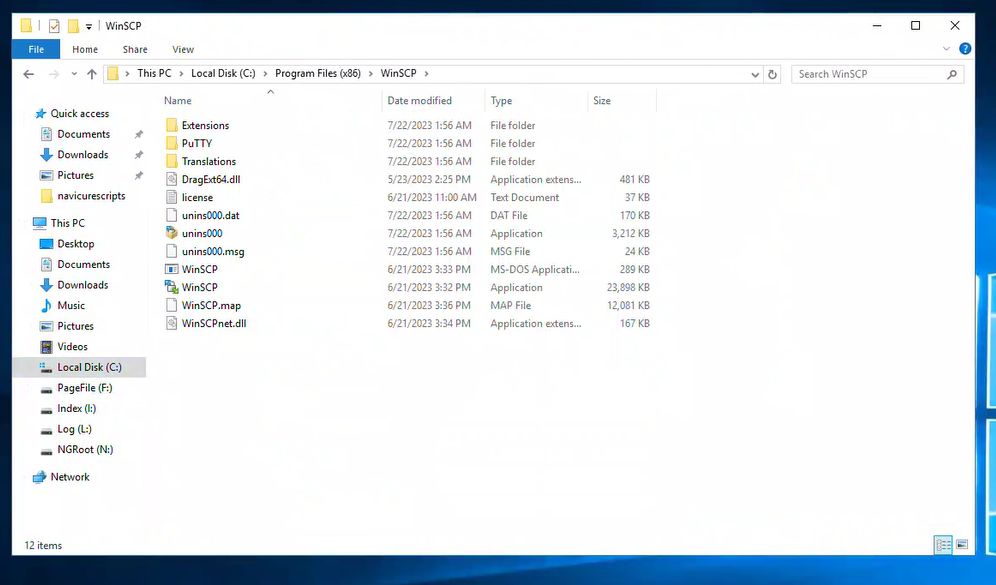Click the WinSCP Application file icon
The image size is (996, 585).
point(172,287)
